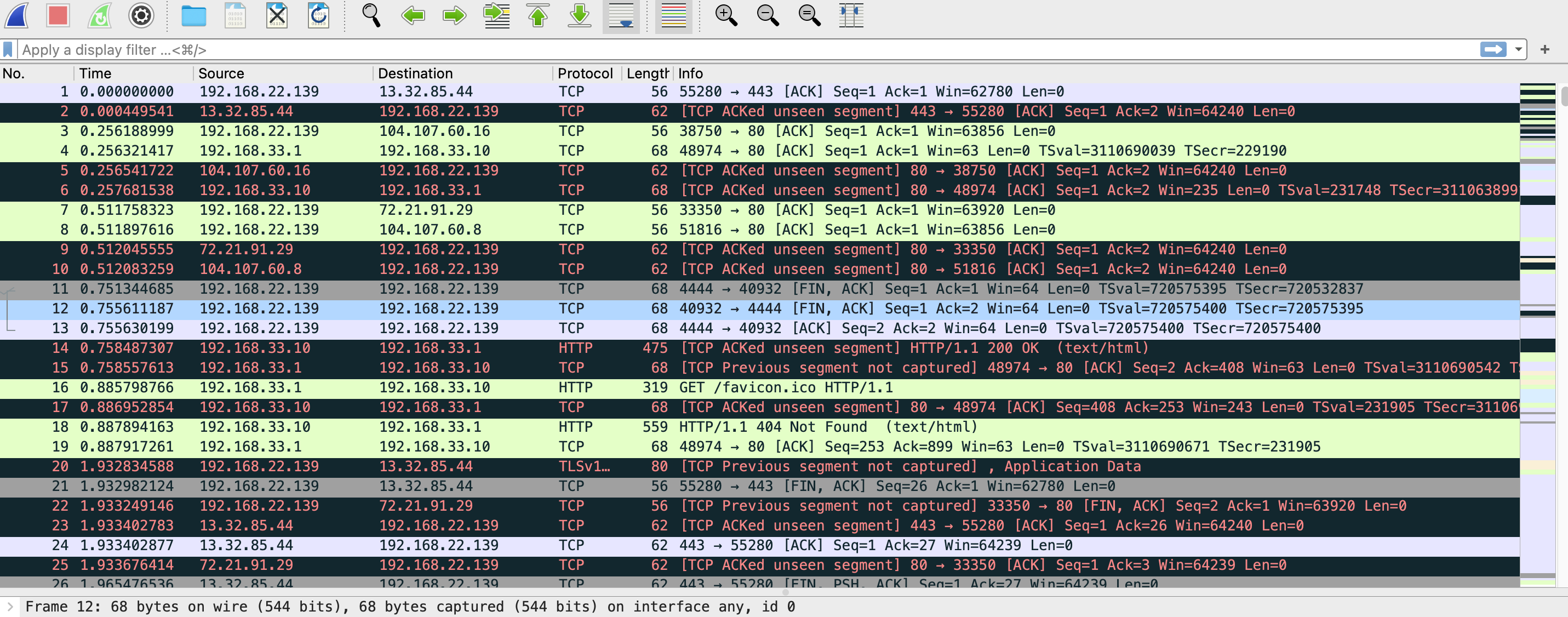1568x617 pixels.
Task: Jump to the last packet
Action: pos(580,15)
